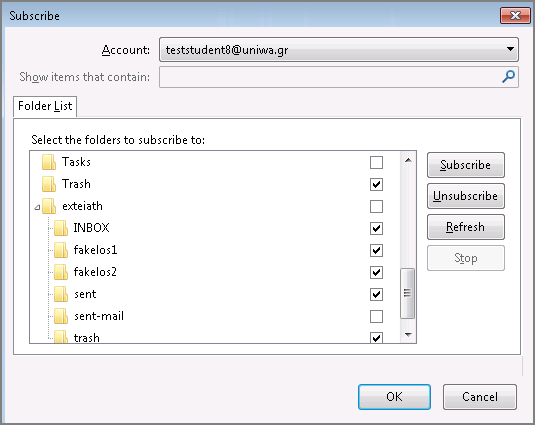Click the exteiath folder icon
This screenshot has height=425, width=535.
point(49,206)
